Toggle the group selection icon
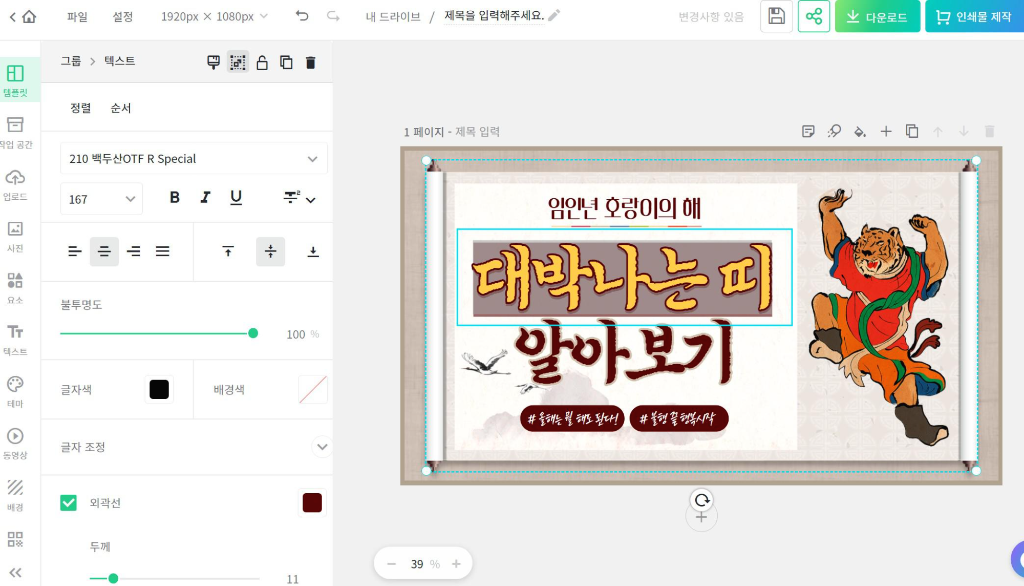 coord(238,62)
